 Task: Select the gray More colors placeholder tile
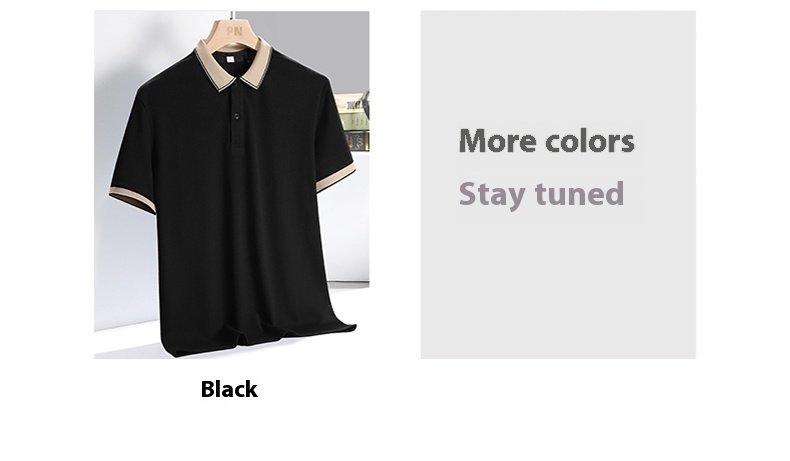[x=558, y=184]
